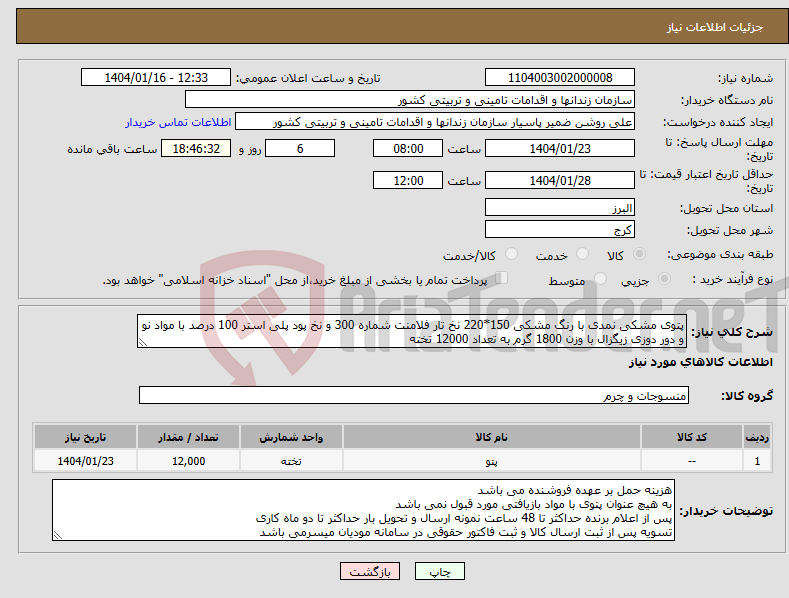Click the resize handle of buyer notes textarea

click(58, 536)
